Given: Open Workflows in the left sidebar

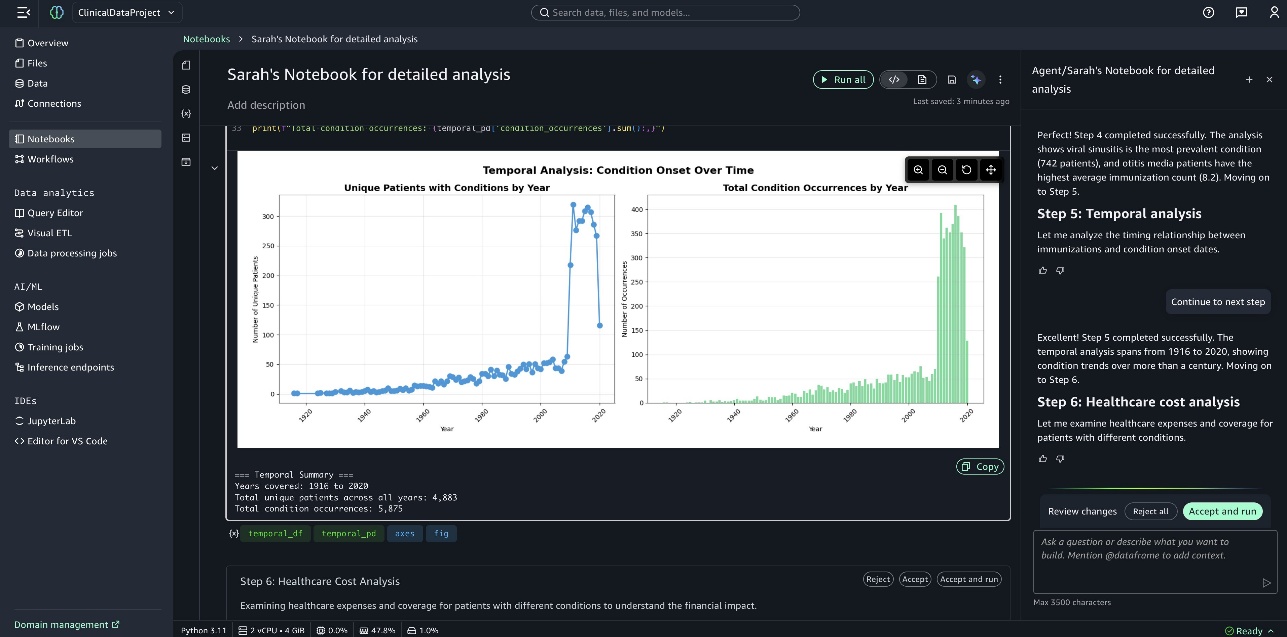Looking at the screenshot, I should tap(50, 159).
